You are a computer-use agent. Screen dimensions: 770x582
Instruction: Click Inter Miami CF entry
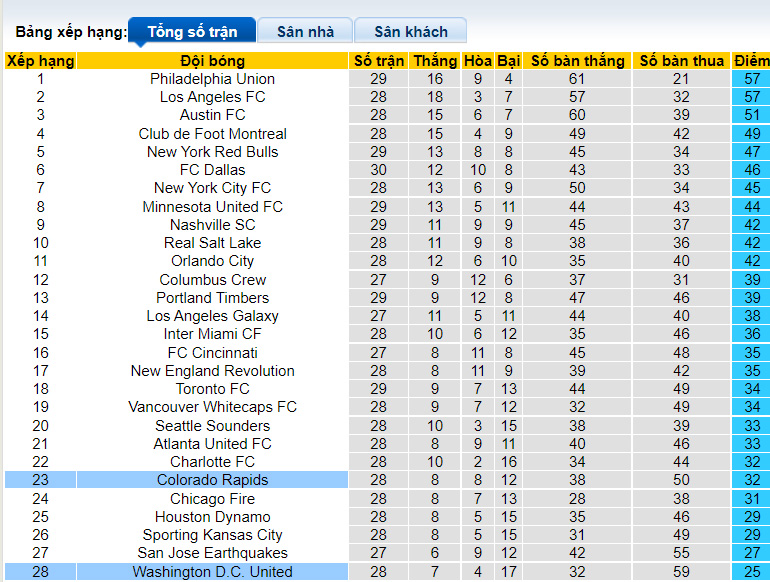(212, 334)
